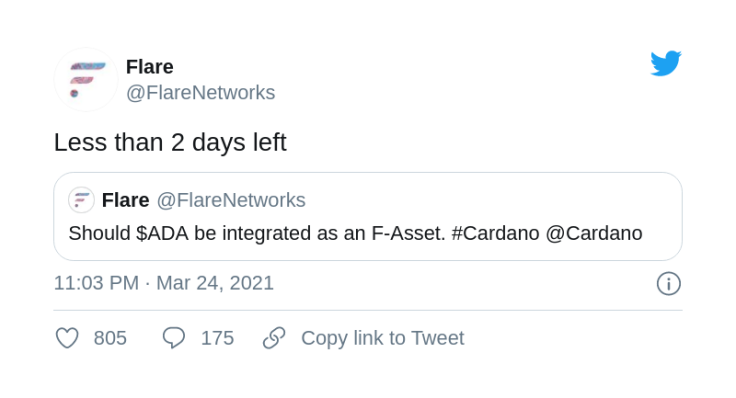Open the quoted tweet about $ADA F-Asset

coord(368,216)
